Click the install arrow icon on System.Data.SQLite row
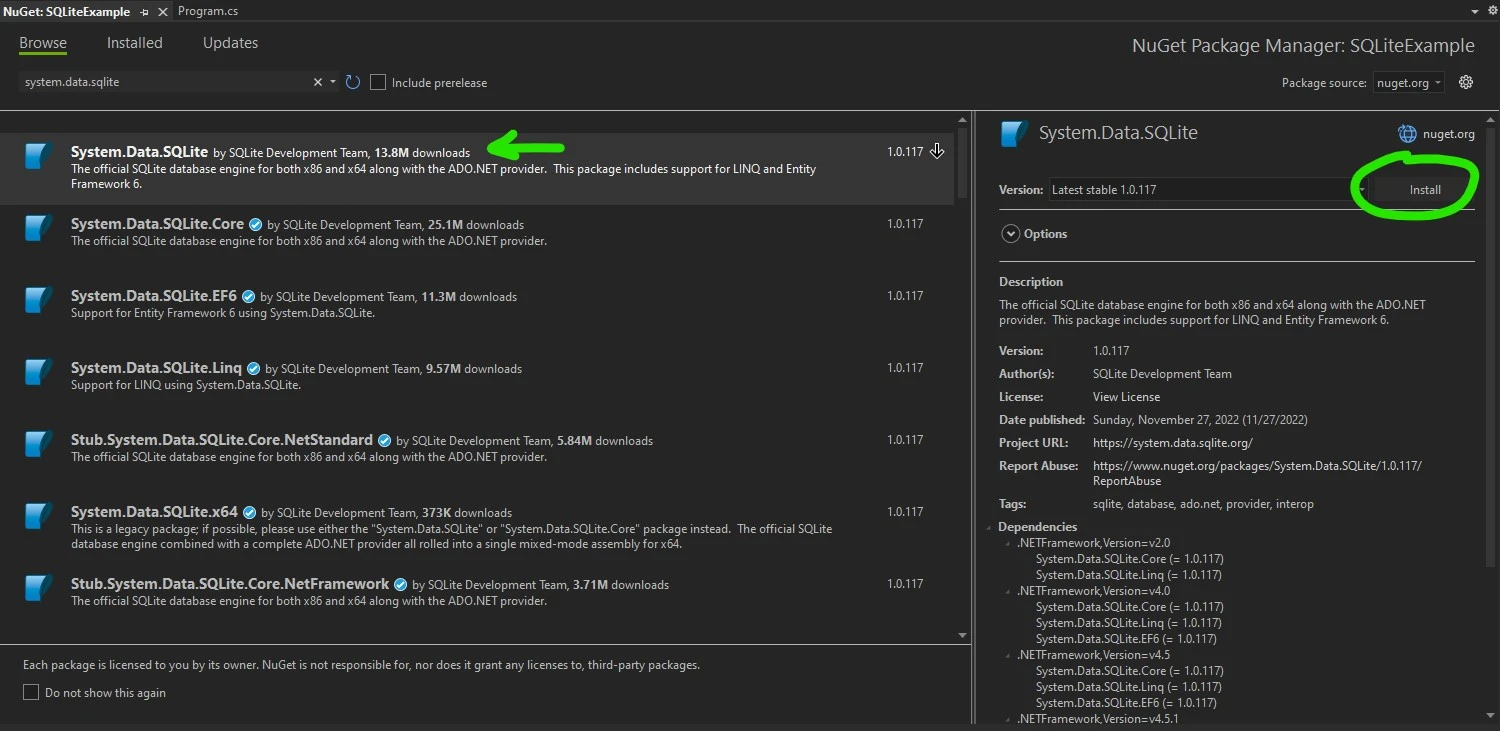1500x731 pixels. pyautogui.click(x=937, y=152)
